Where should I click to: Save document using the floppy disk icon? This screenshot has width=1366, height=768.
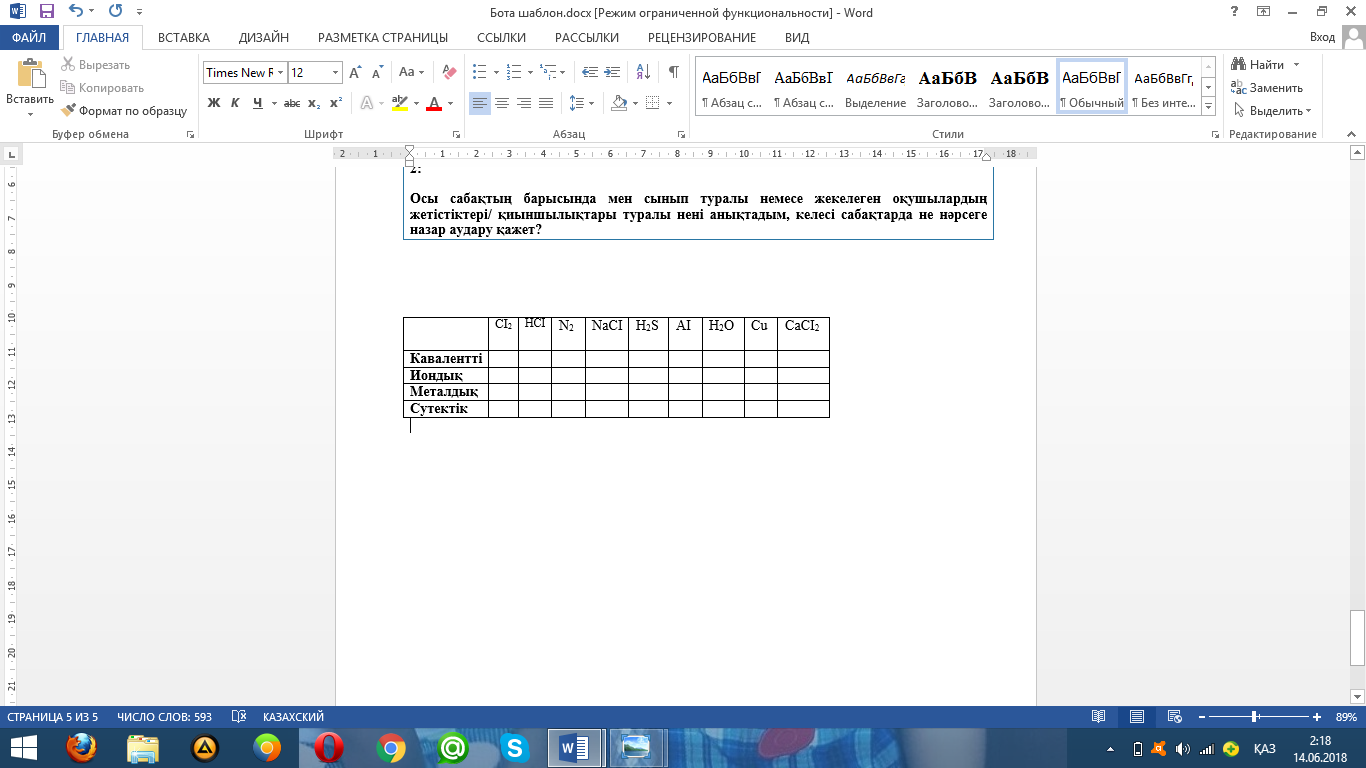pyautogui.click(x=47, y=12)
